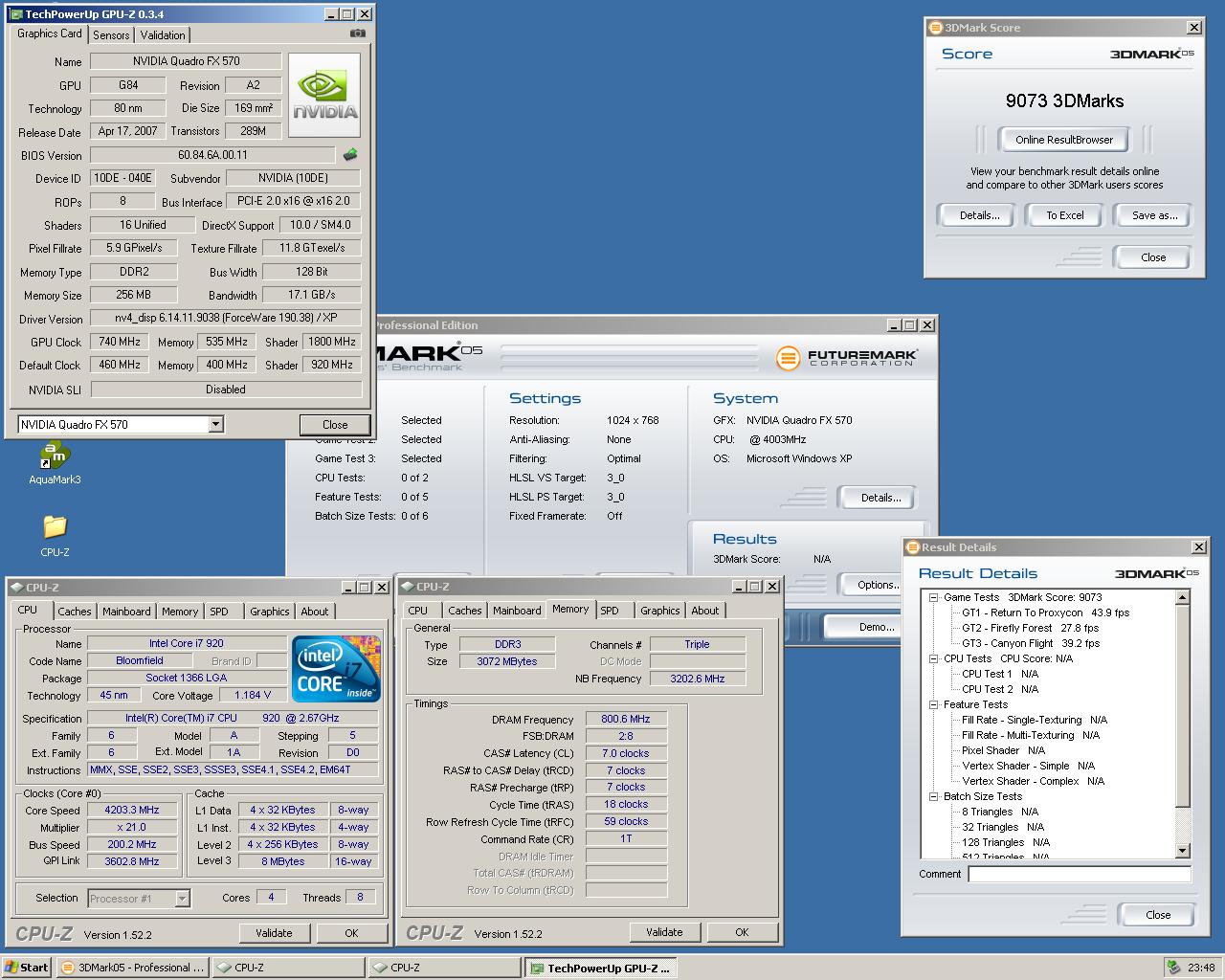
Task: Open the AquaMark3 desktop shortcut
Action: point(55,462)
